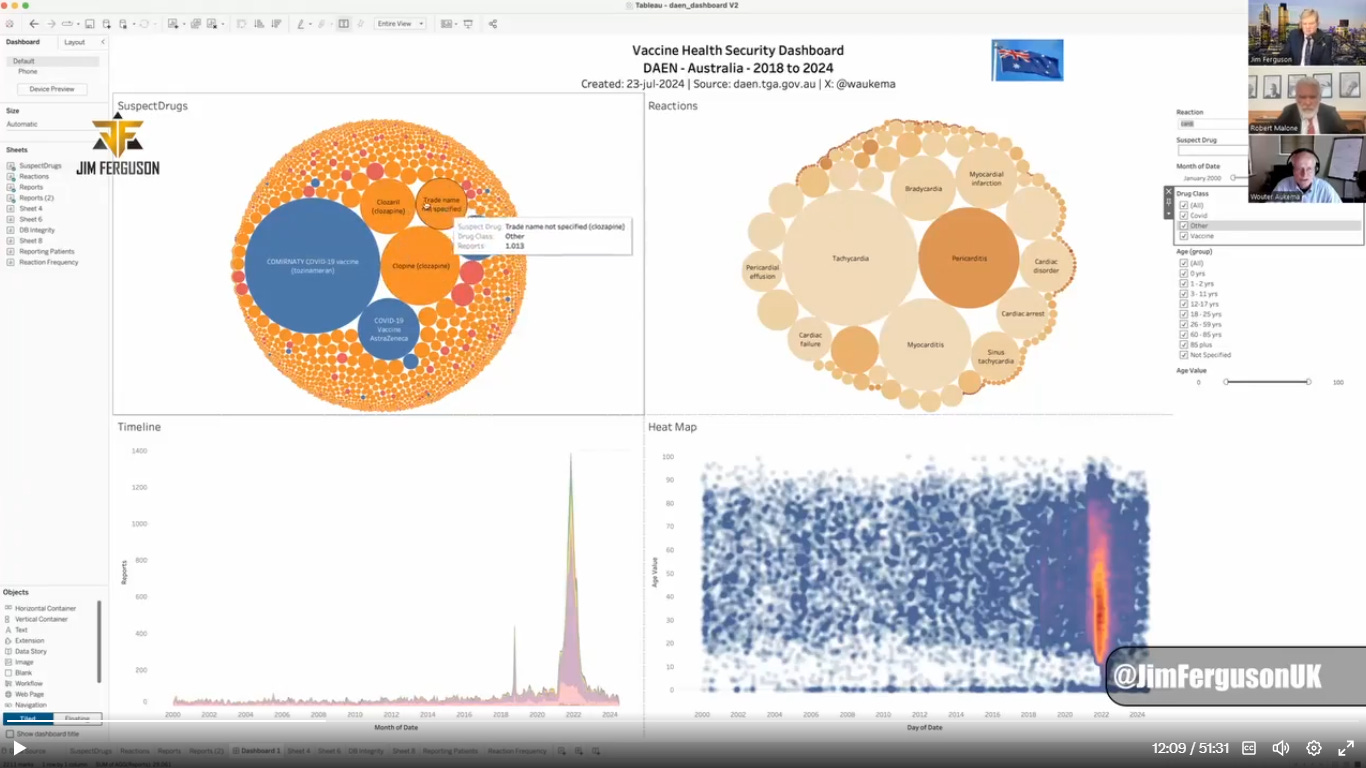Open the DB Integrity sheet tab

366,750
